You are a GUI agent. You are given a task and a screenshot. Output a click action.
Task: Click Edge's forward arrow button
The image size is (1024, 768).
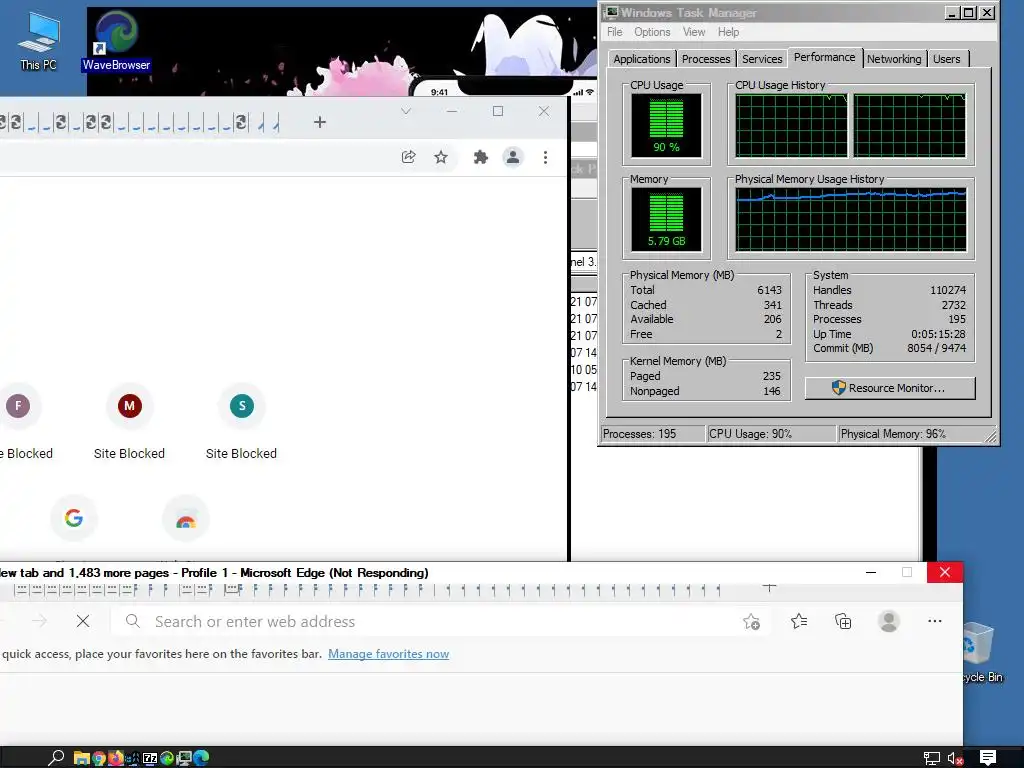pyautogui.click(x=39, y=621)
